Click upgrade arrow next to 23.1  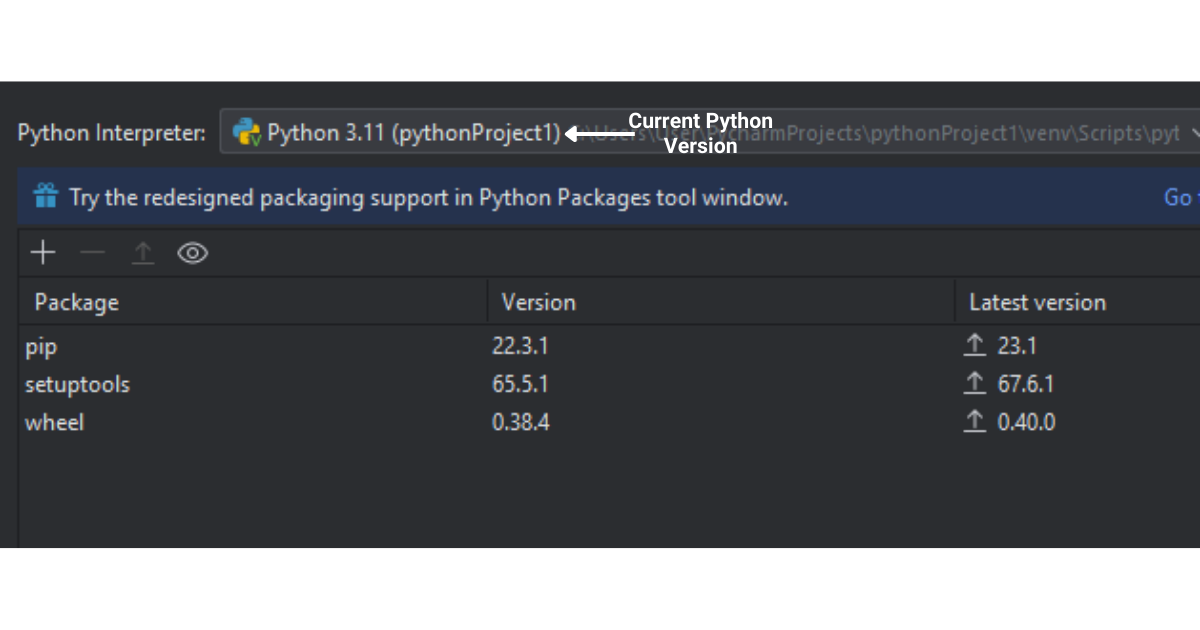pyautogui.click(x=975, y=345)
